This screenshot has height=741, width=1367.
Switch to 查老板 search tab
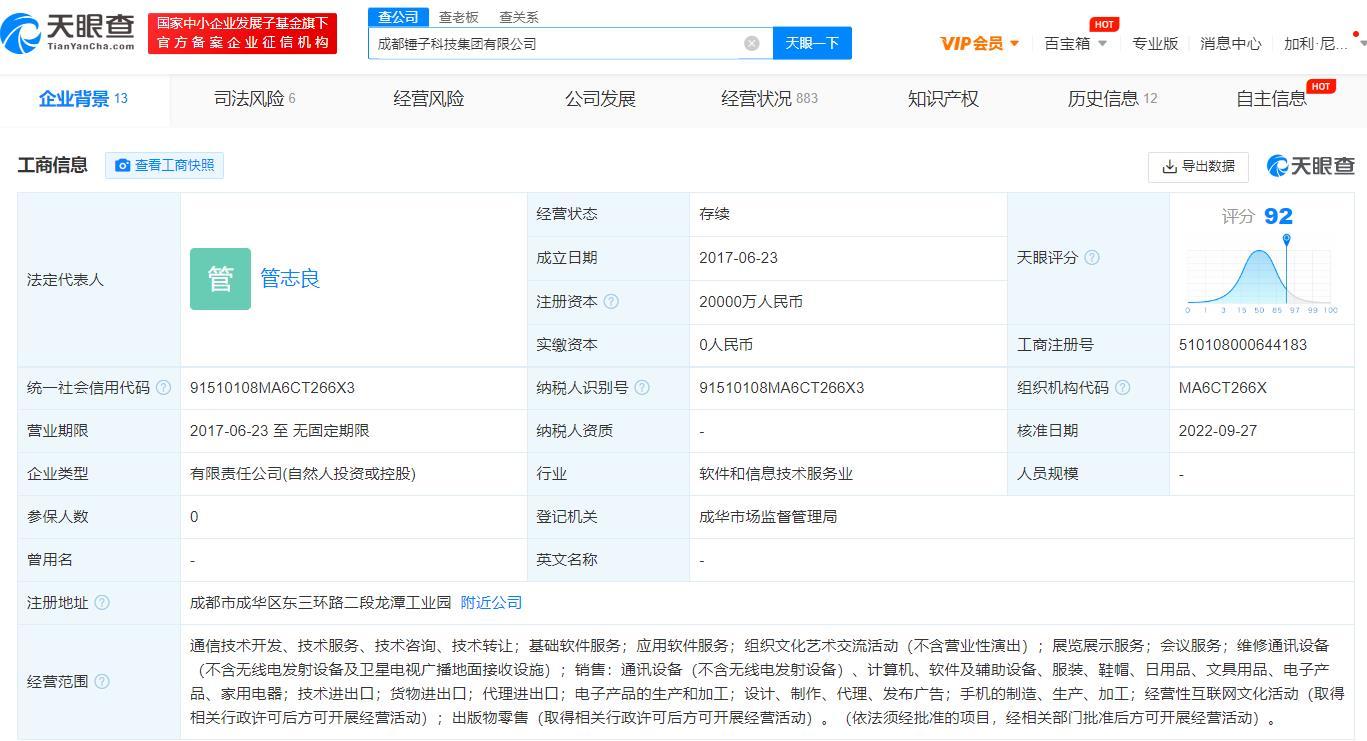point(459,17)
